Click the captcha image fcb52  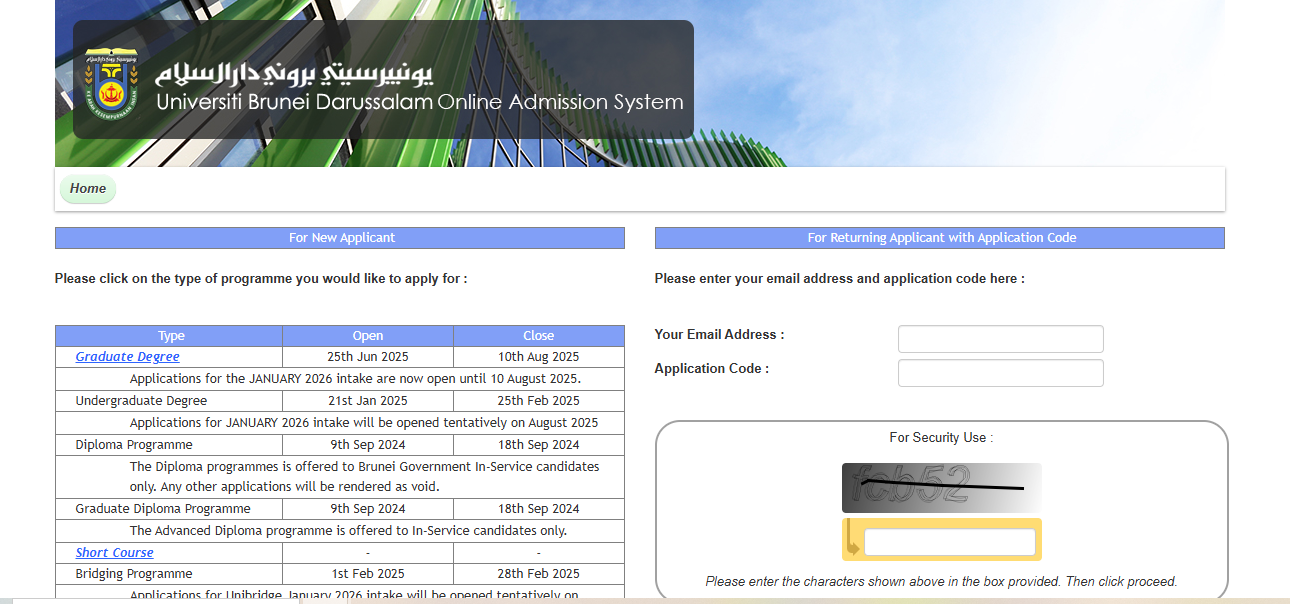(x=941, y=488)
